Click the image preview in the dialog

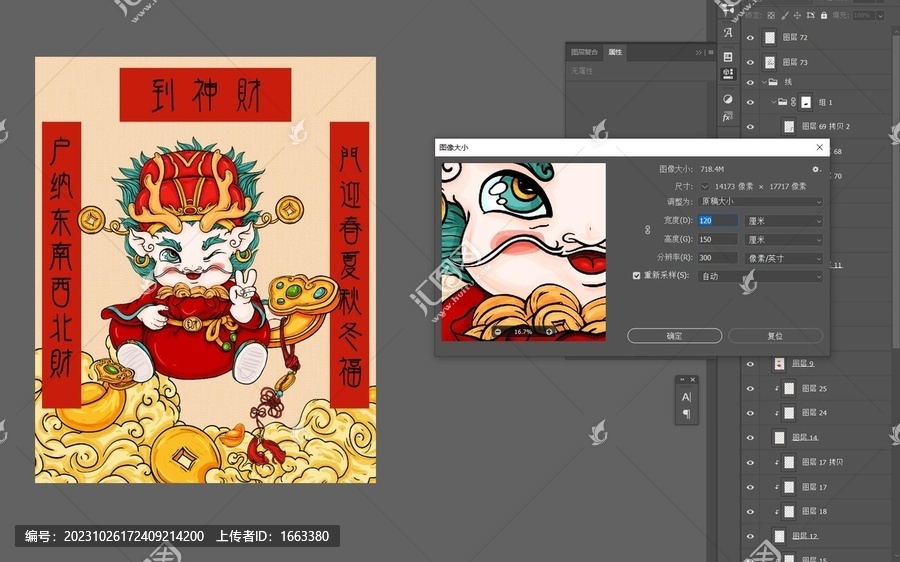click(523, 251)
